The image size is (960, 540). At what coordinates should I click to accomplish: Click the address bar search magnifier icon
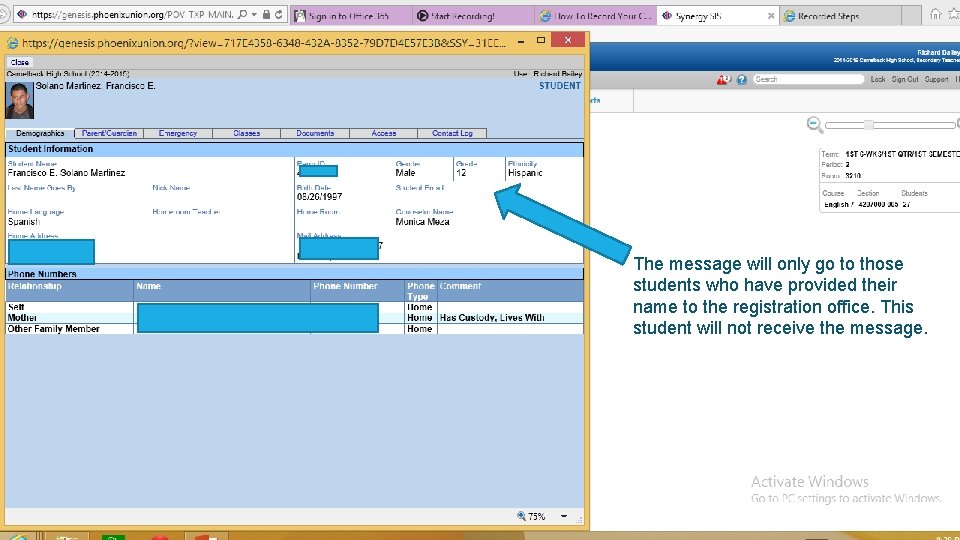pyautogui.click(x=242, y=14)
